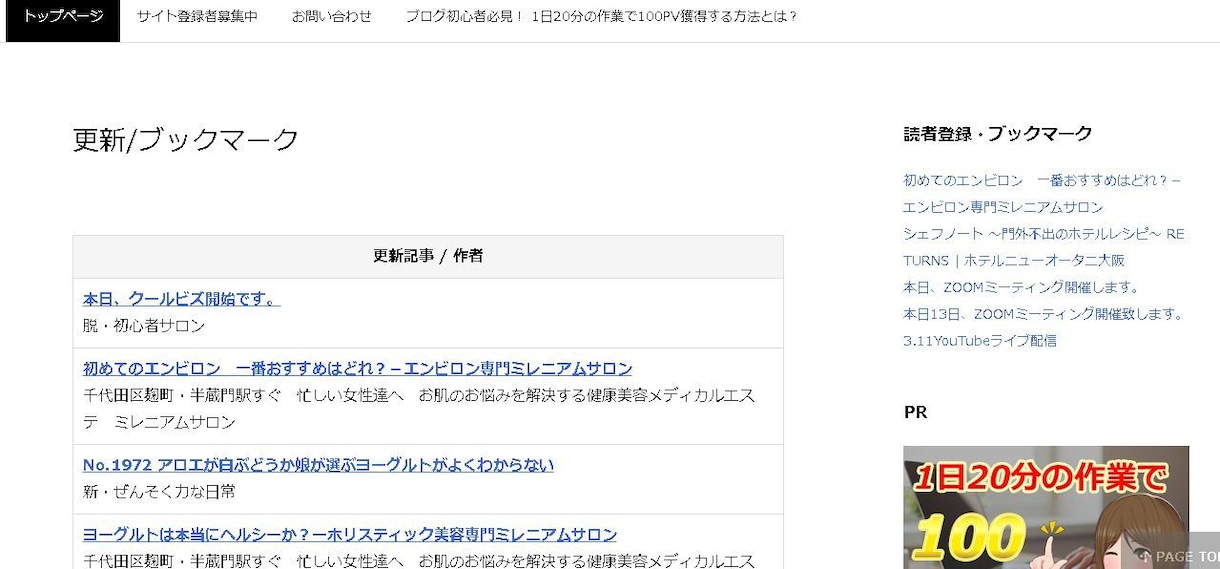Click the 読者登録・ブックマーク sidebar heading
This screenshot has height=569, width=1220.
pos(998,134)
